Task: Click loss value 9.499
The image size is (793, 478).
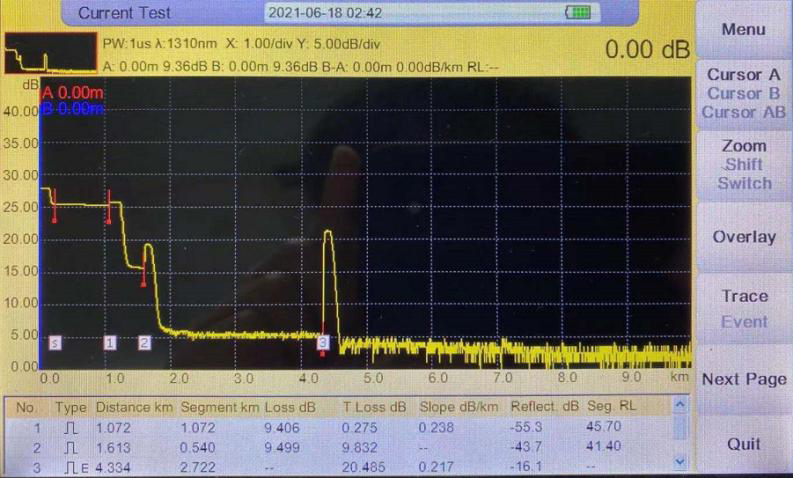Action: tap(282, 448)
